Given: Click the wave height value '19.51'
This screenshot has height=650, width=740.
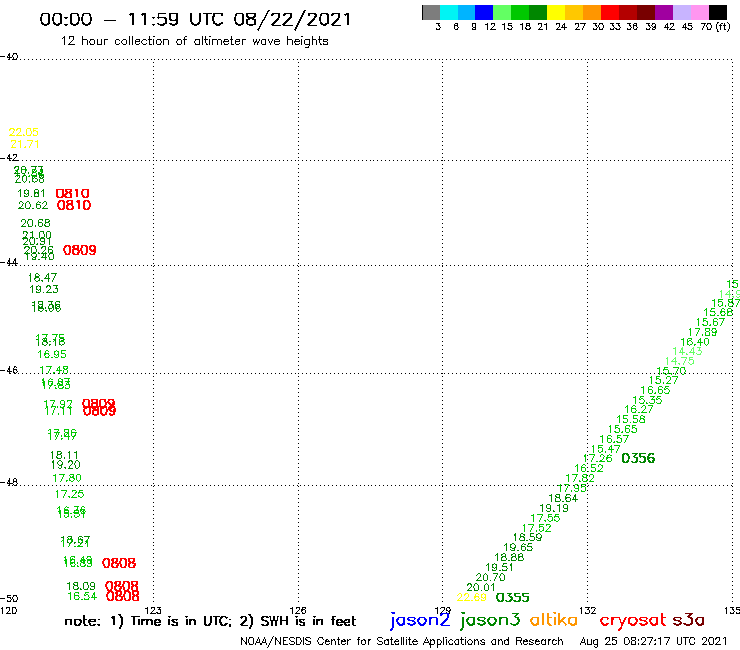Looking at the screenshot, I should (499, 567).
